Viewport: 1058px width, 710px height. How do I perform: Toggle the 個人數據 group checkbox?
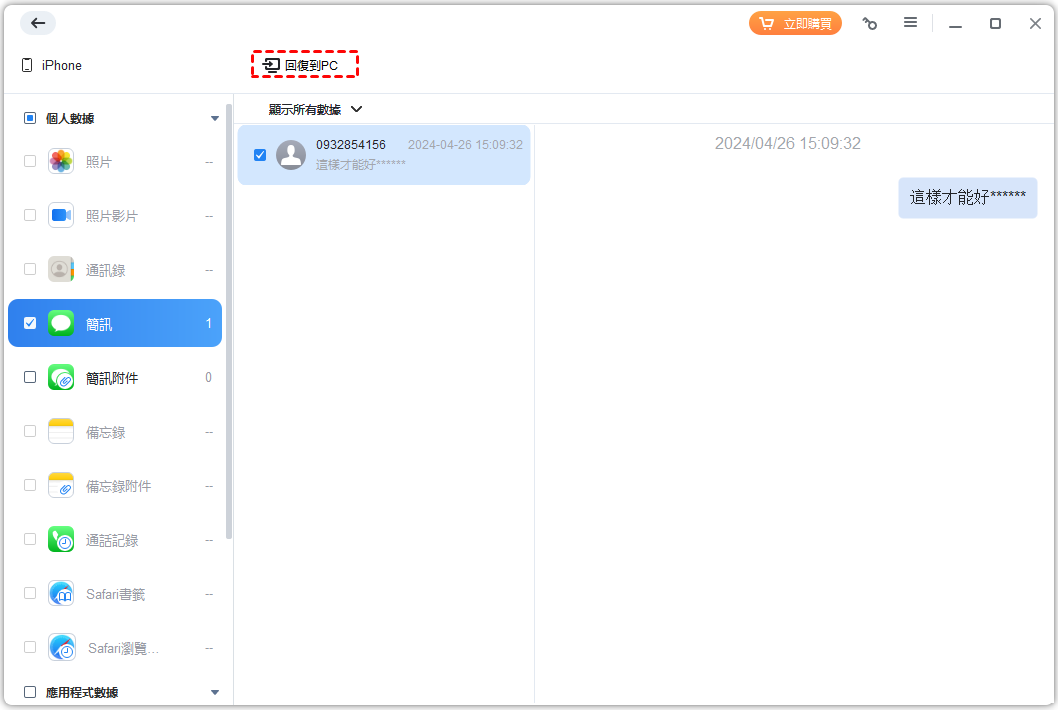(30, 118)
